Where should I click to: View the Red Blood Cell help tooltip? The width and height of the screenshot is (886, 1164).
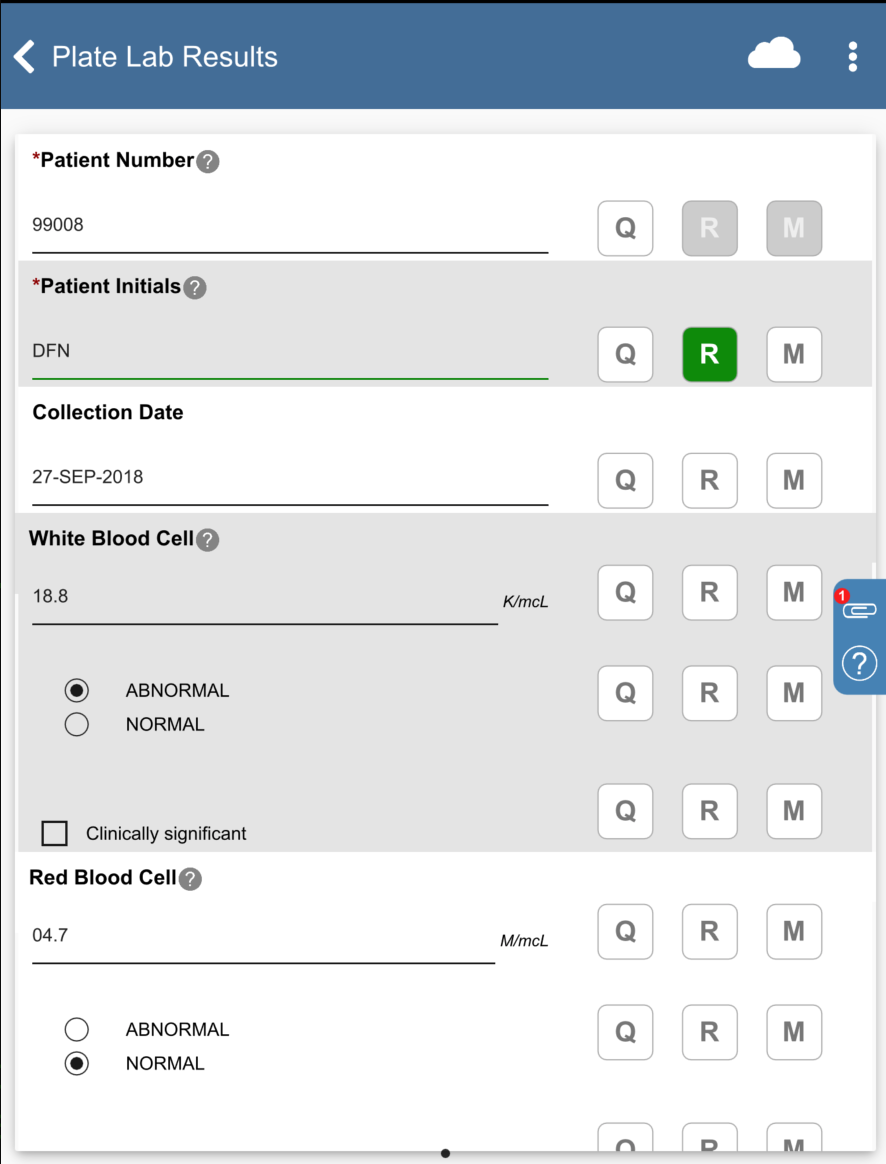point(190,879)
